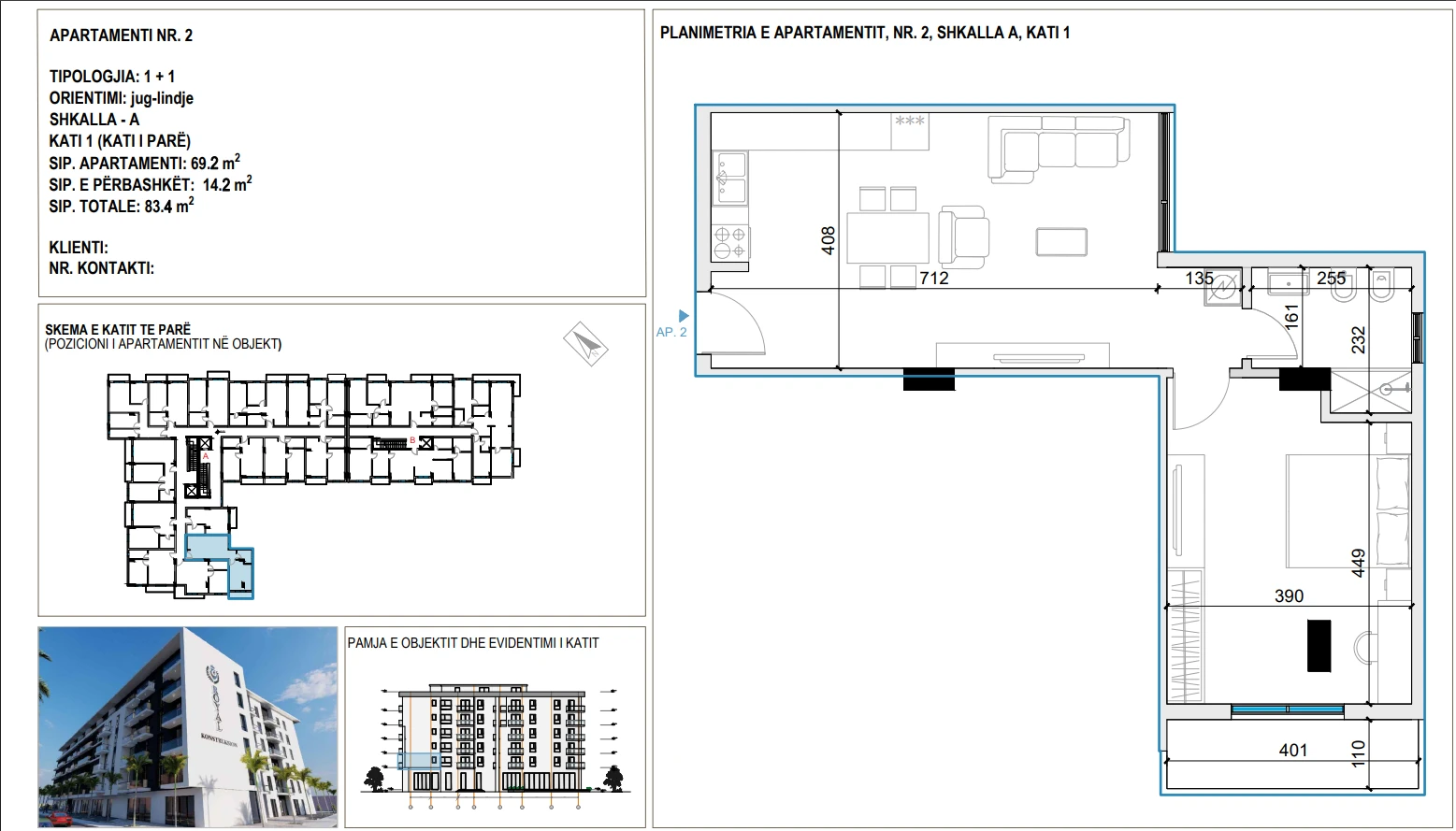Click the TV unit on the living room wall

coord(1022,354)
